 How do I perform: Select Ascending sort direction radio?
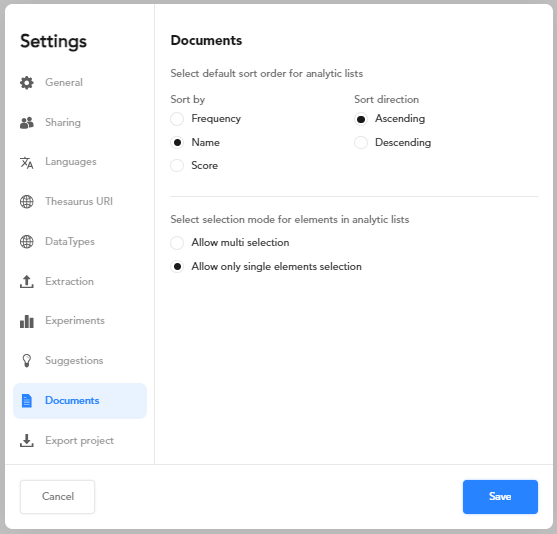point(361,119)
